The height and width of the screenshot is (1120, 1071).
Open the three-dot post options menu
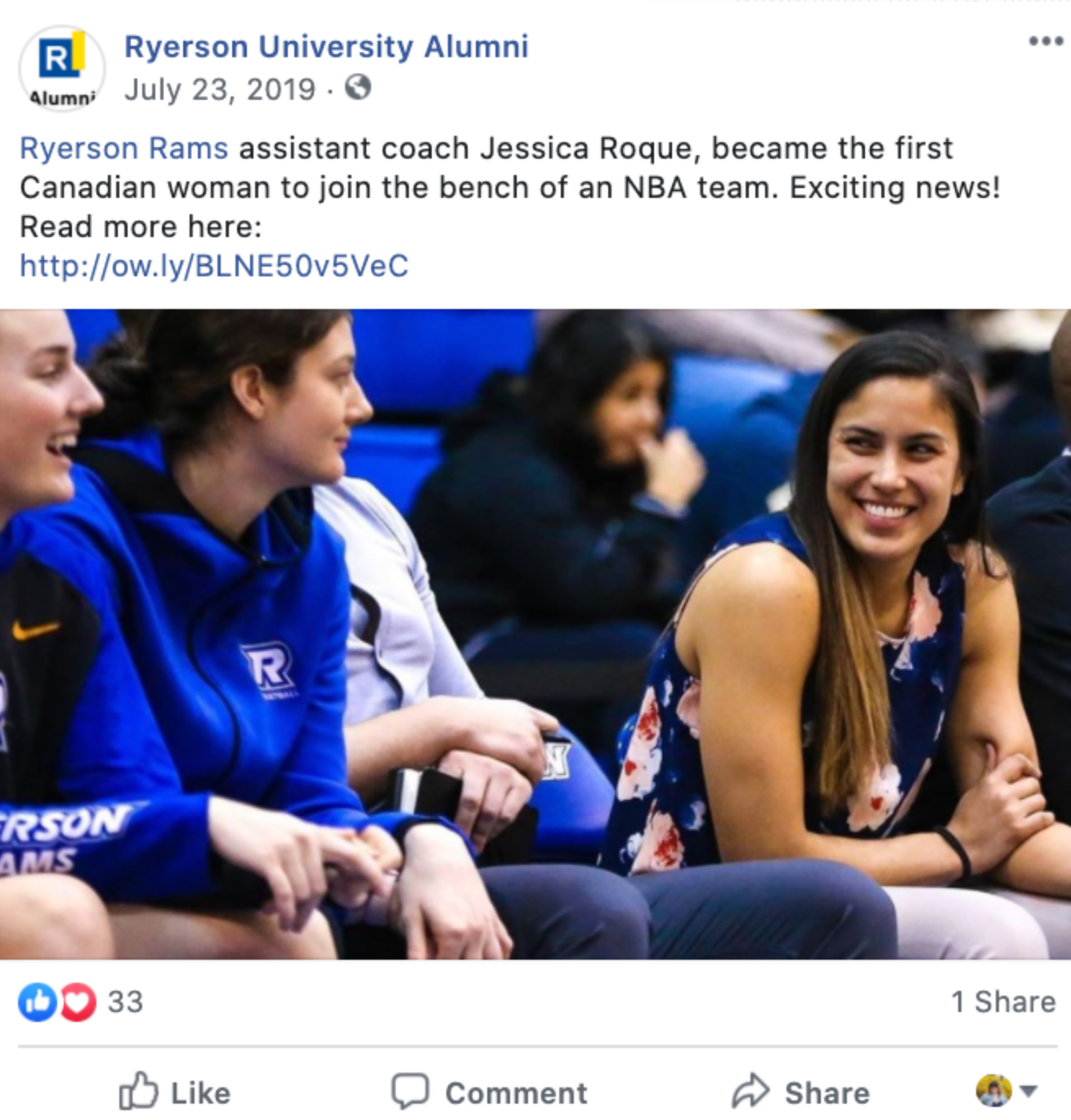[1045, 41]
